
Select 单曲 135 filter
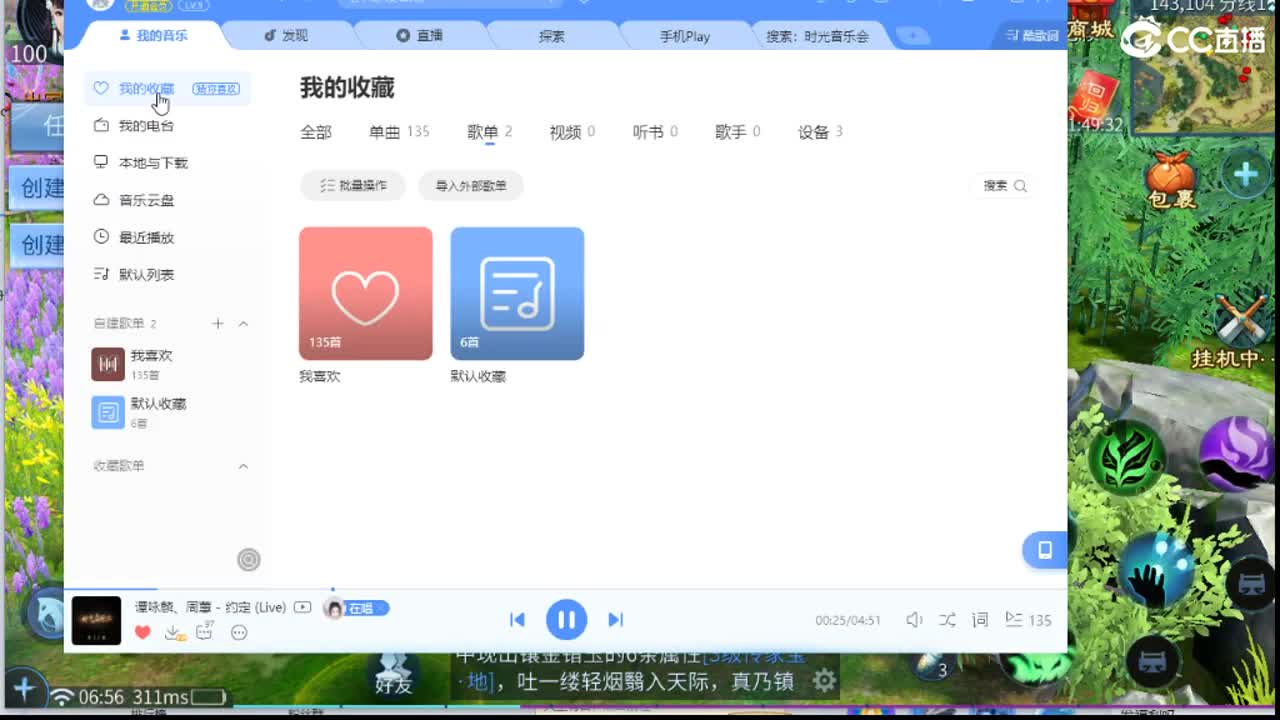[x=399, y=132]
